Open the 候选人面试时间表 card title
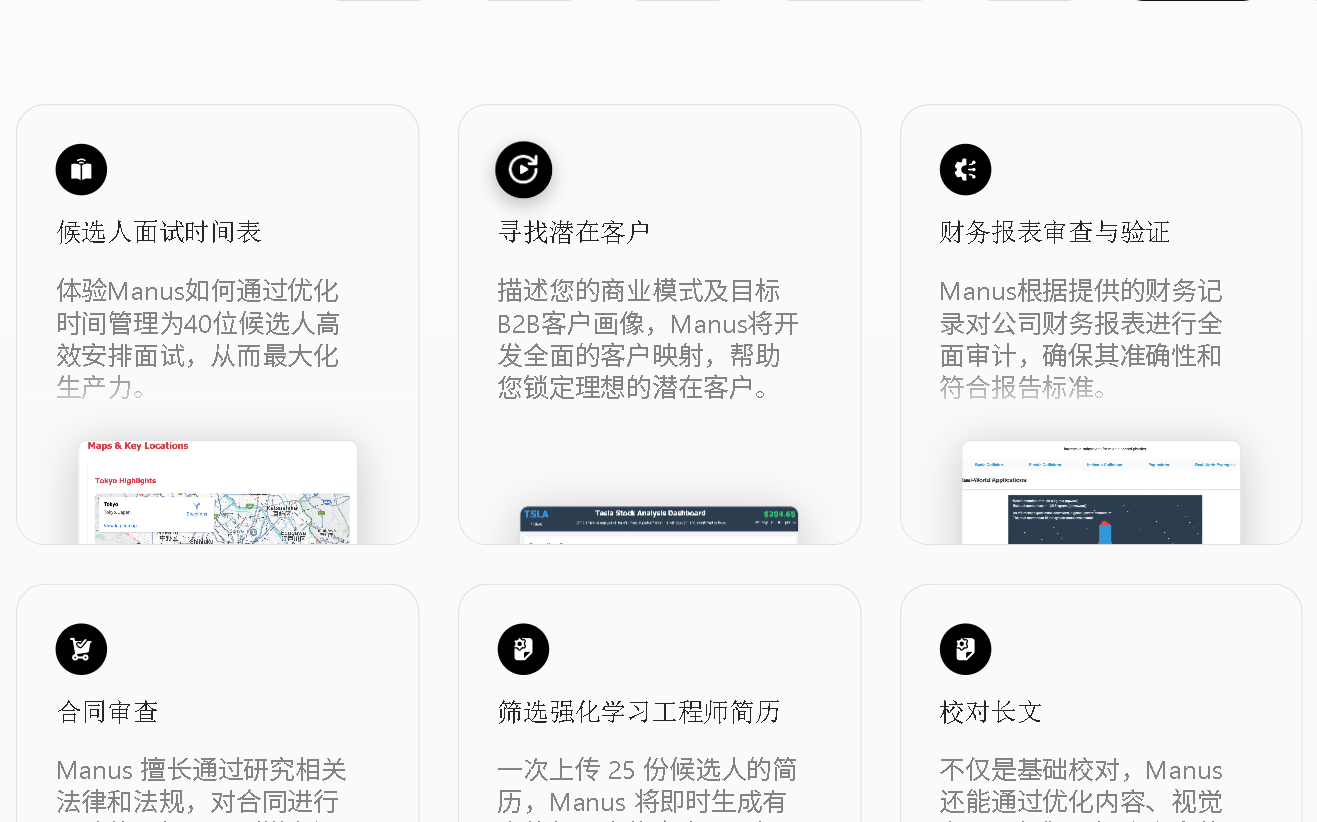The width and height of the screenshot is (1317, 822). click(x=159, y=233)
